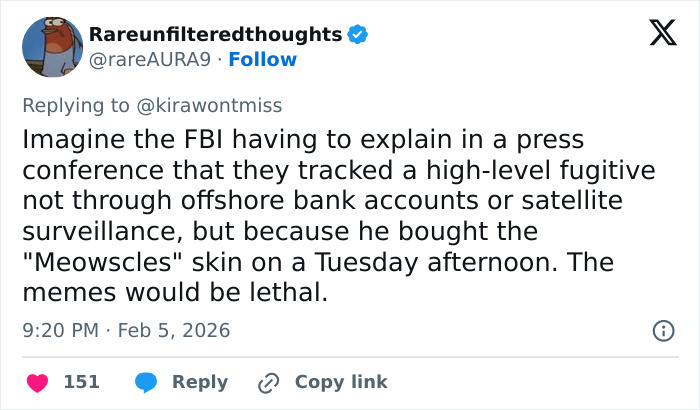Click the blue verified badge
Viewport: 700px width, 410px height.
click(358, 35)
